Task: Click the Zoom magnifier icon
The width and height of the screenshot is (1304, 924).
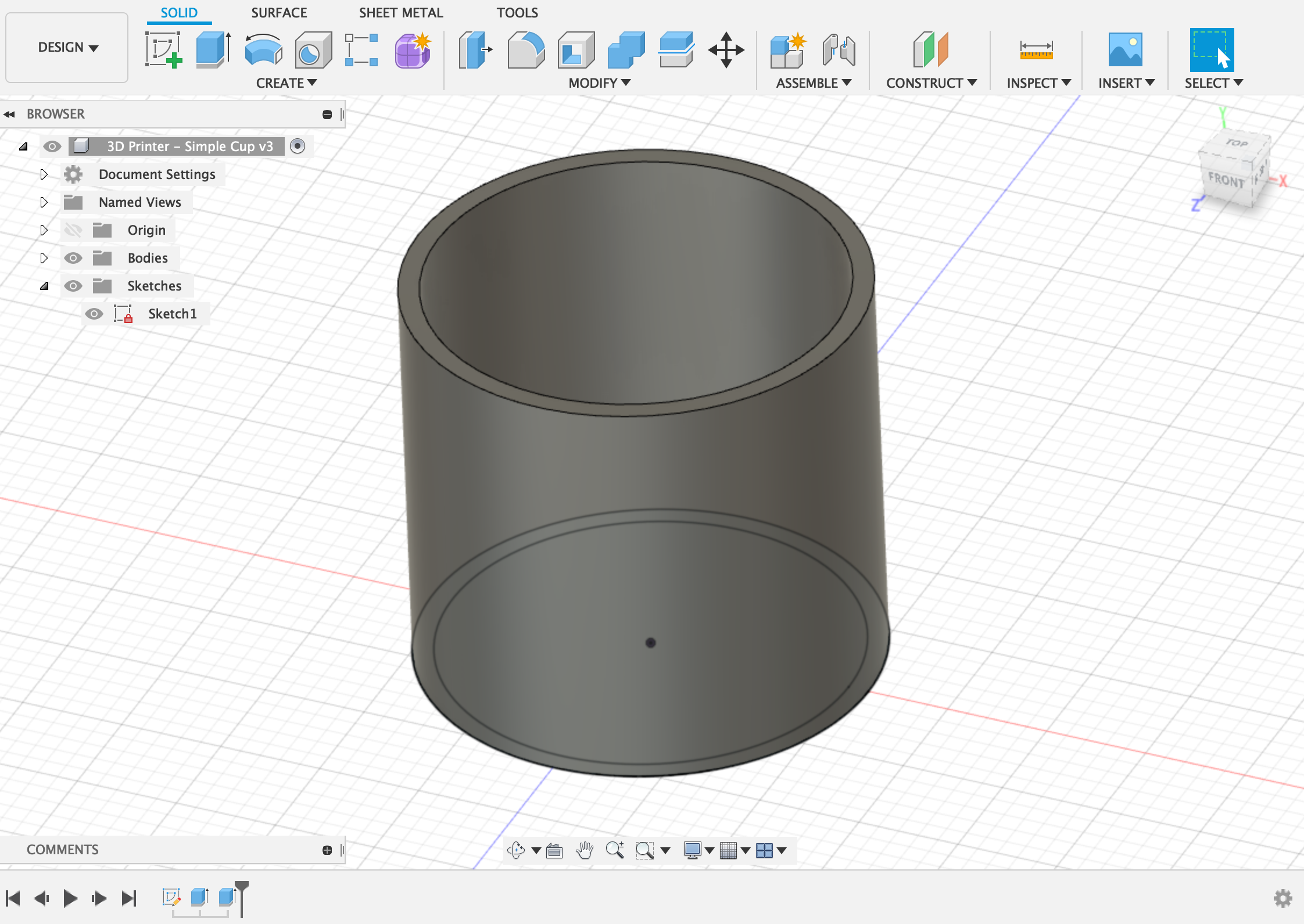Action: click(615, 850)
